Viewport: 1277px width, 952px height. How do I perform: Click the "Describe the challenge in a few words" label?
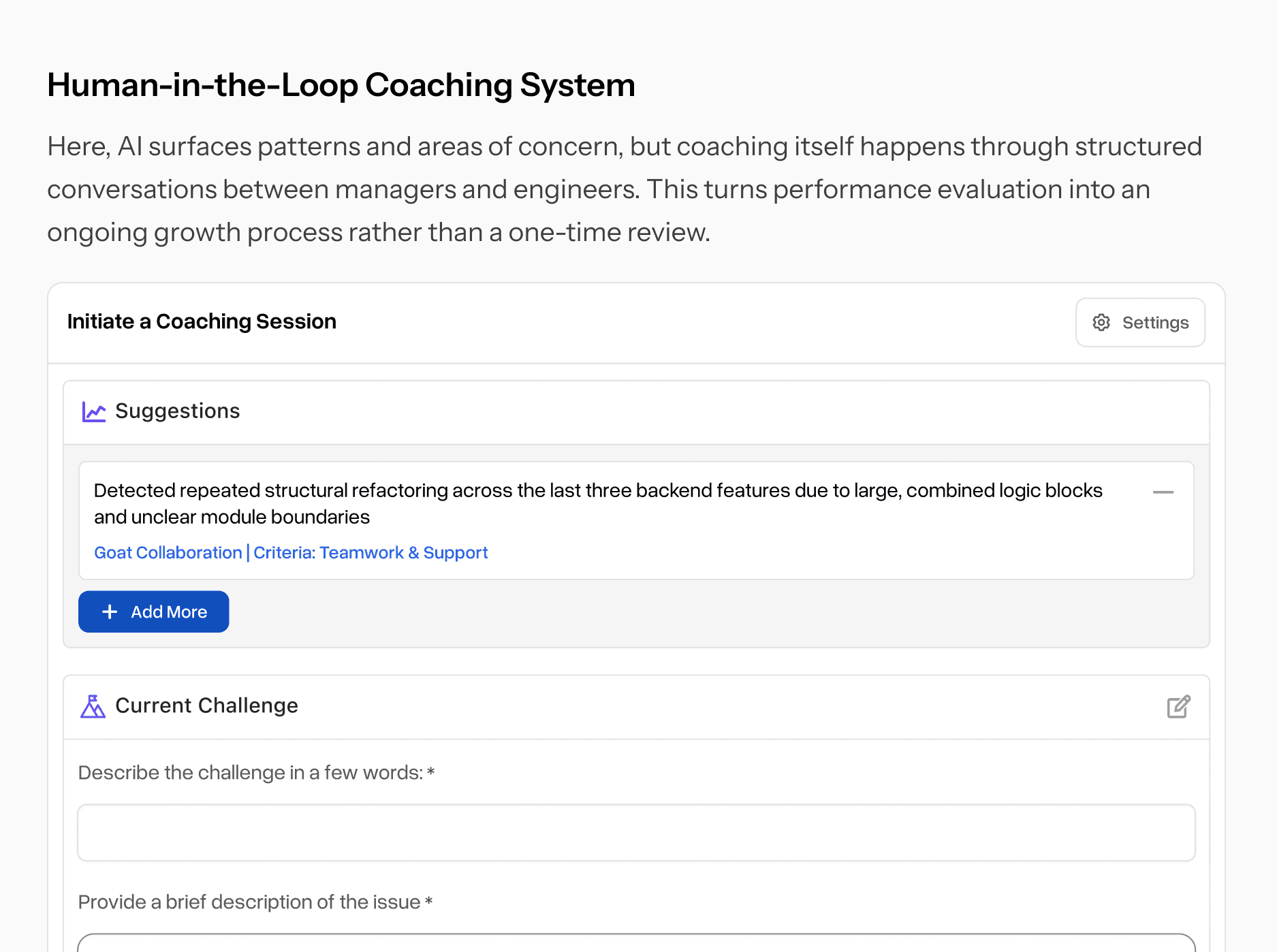(x=256, y=773)
